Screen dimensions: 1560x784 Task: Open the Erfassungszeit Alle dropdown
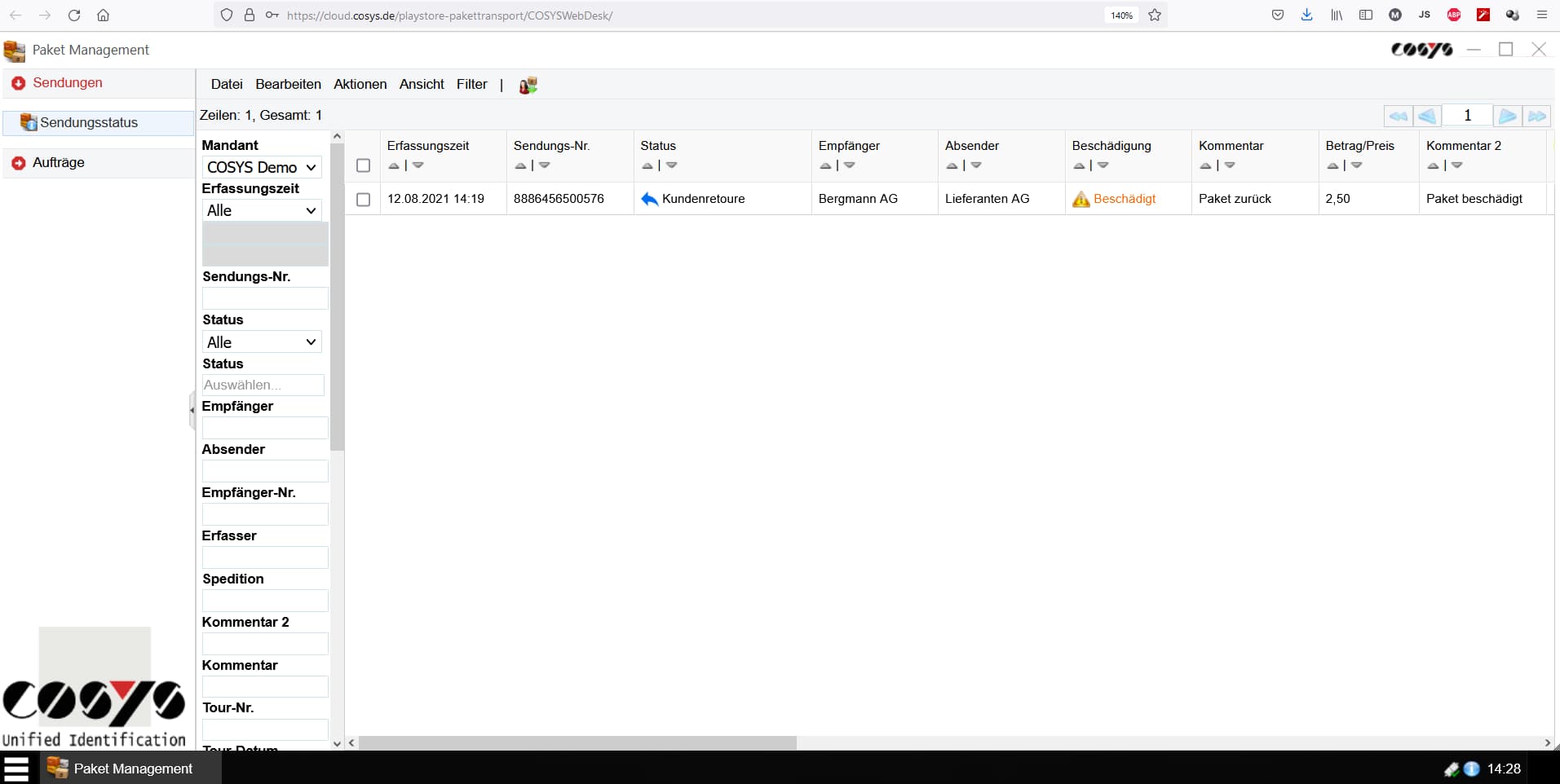pyautogui.click(x=262, y=210)
